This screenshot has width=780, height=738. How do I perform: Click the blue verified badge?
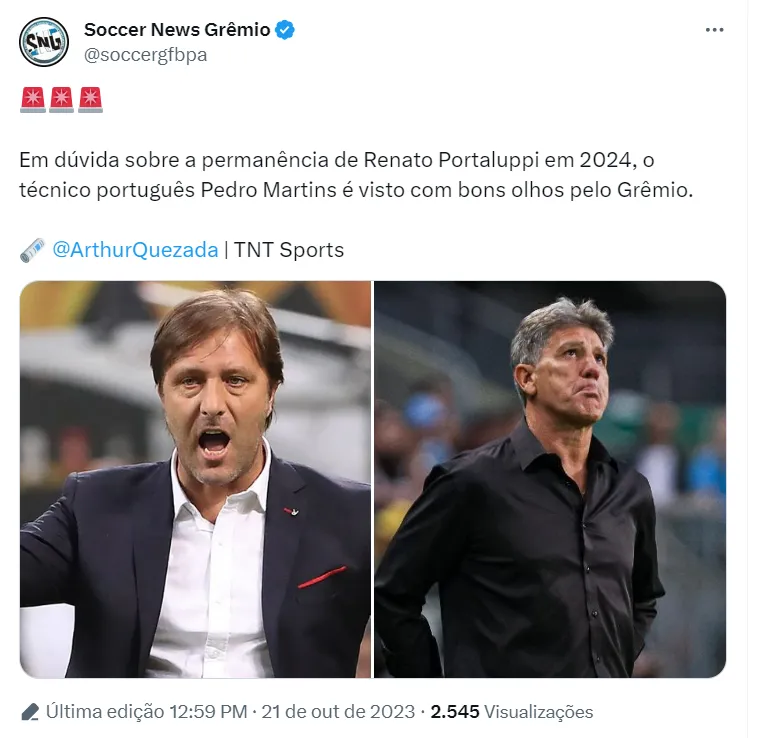(x=285, y=30)
